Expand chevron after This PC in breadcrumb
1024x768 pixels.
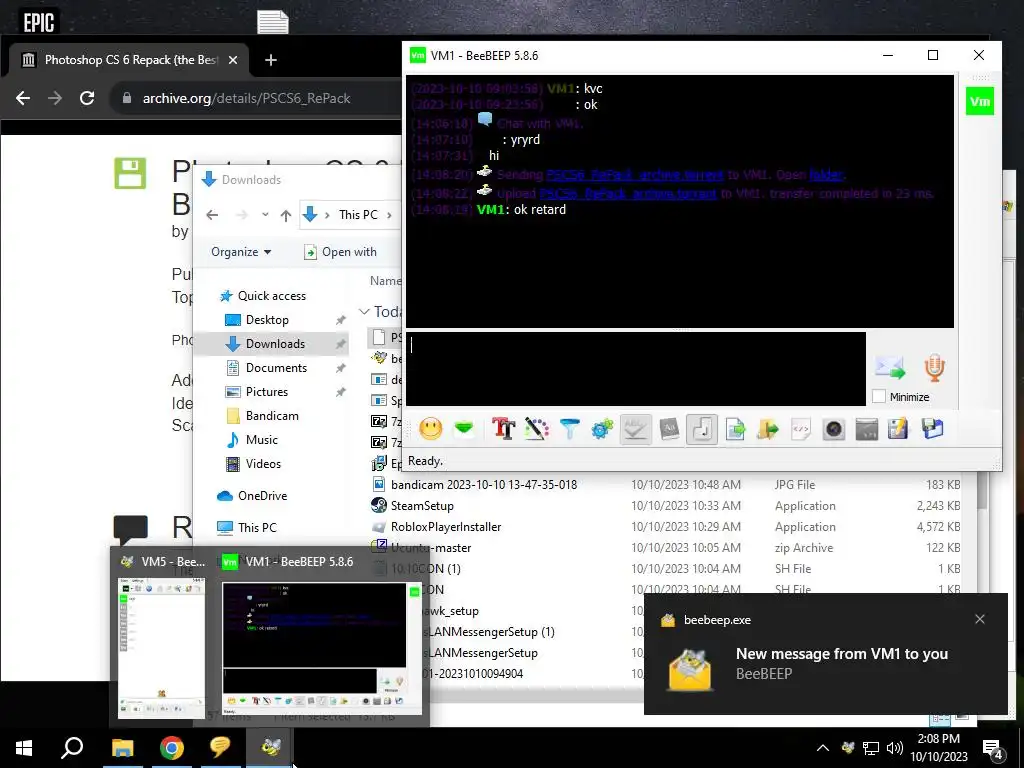(390, 215)
